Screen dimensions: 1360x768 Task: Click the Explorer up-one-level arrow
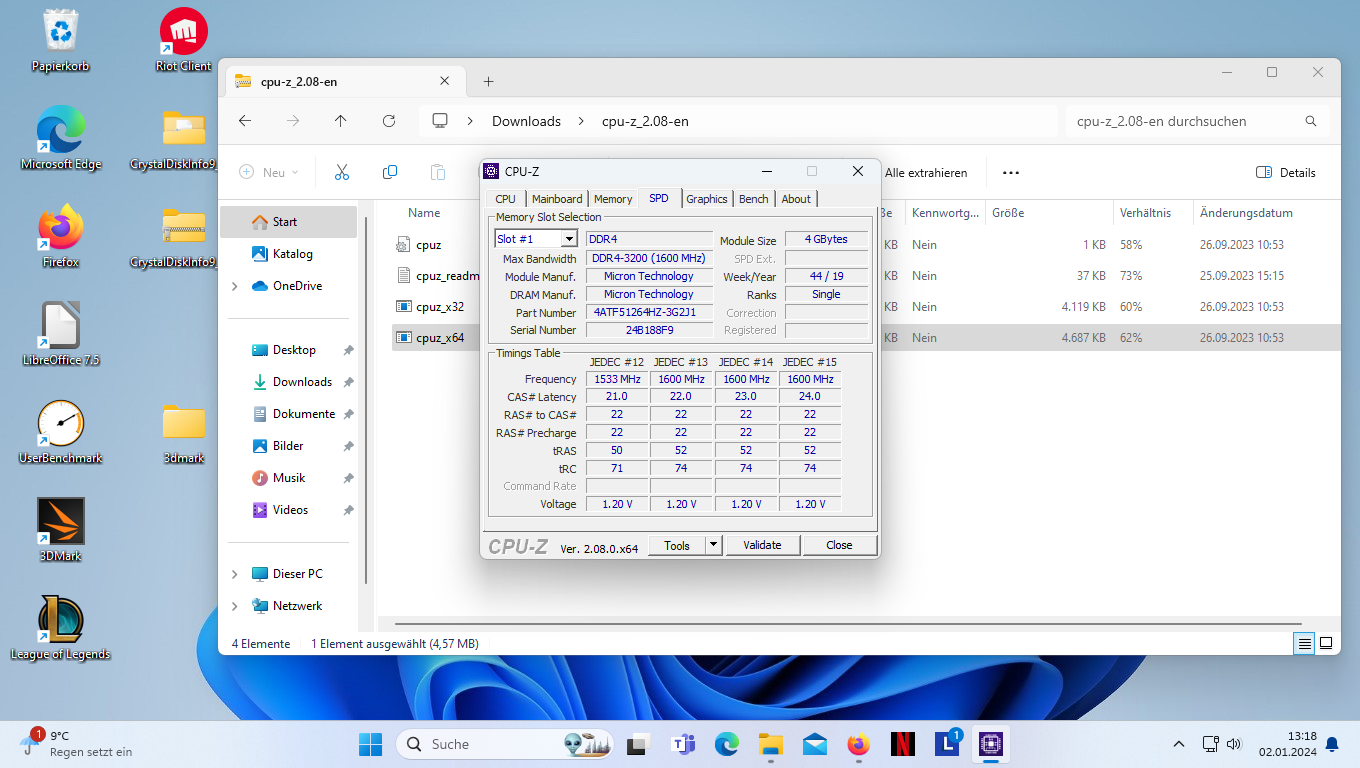click(341, 121)
